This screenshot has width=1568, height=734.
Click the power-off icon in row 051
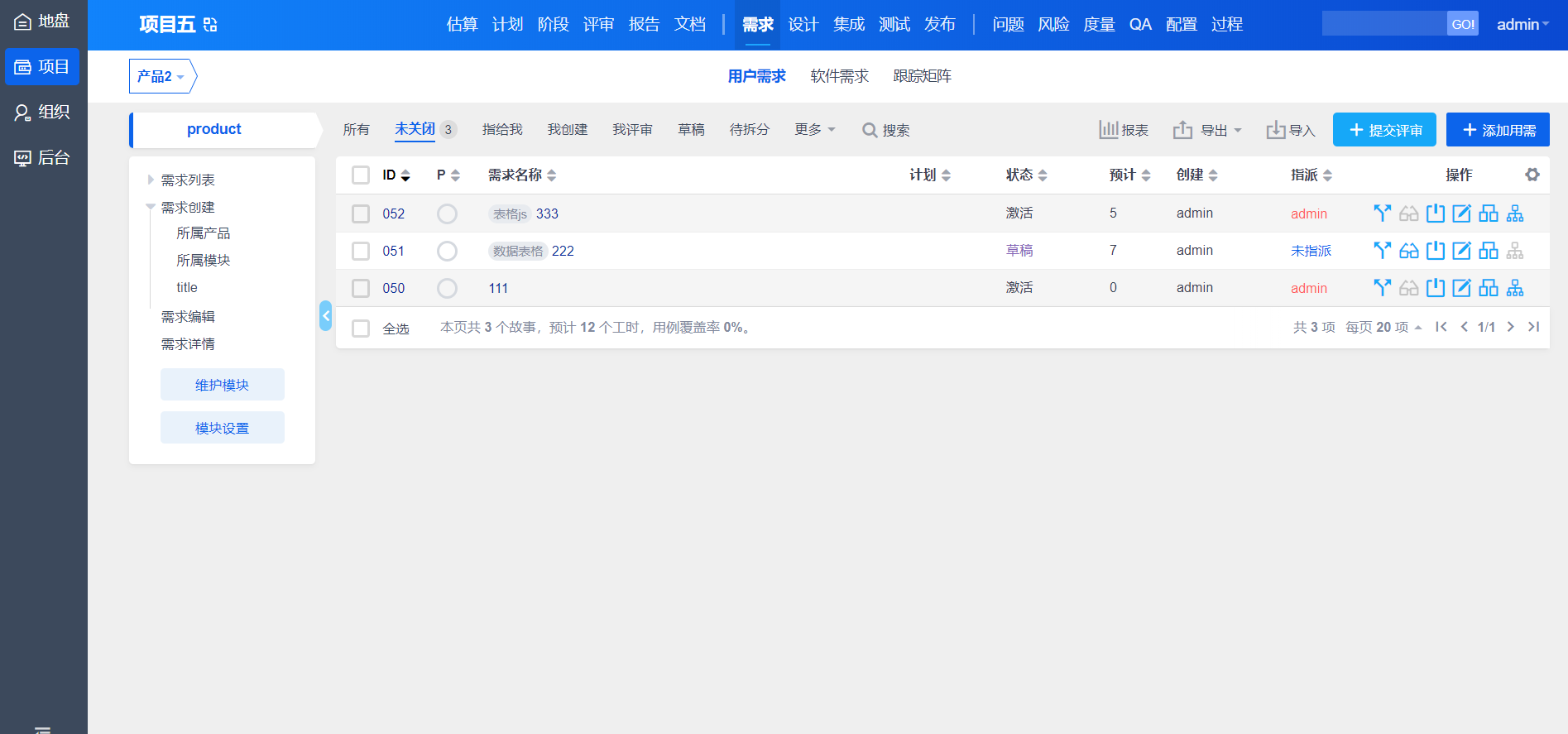tap(1436, 251)
